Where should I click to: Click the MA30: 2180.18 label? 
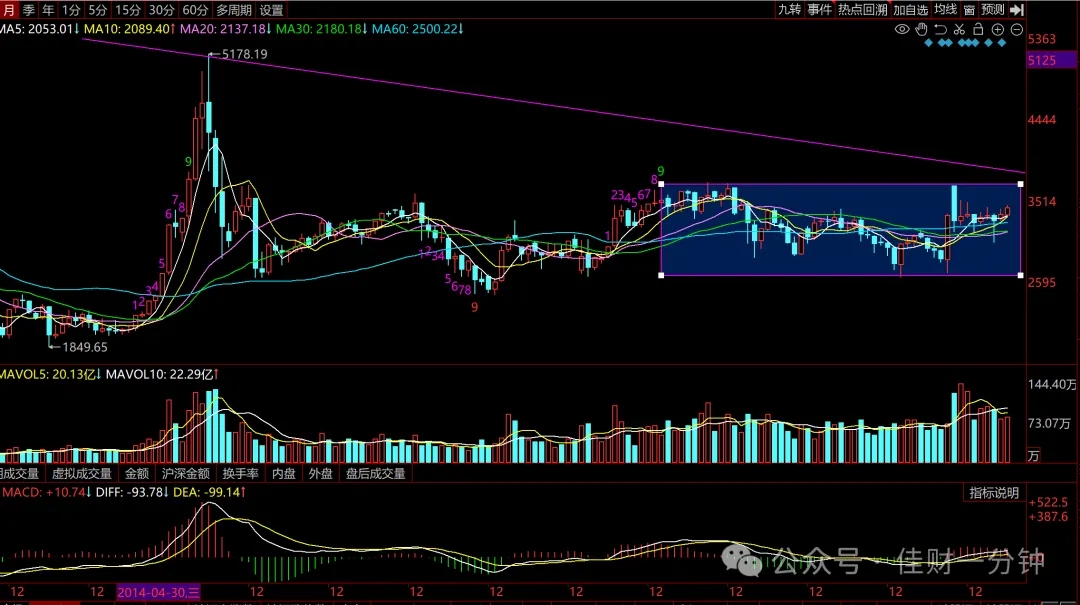point(322,29)
